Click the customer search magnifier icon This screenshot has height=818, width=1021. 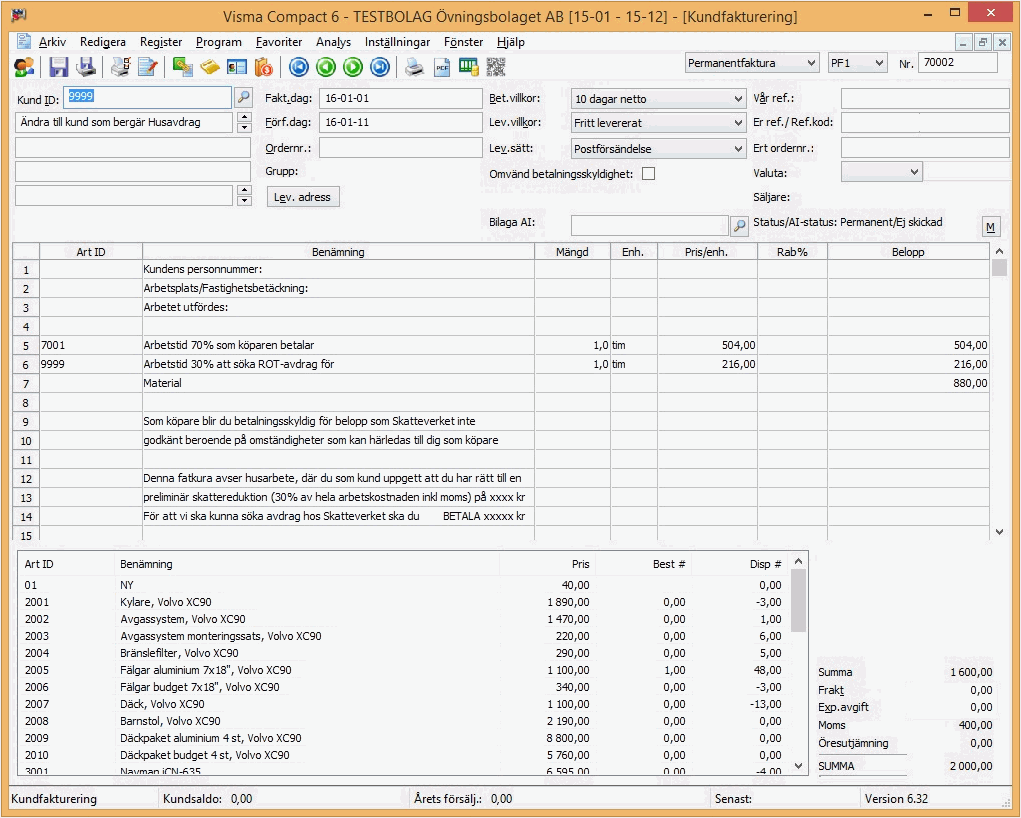click(243, 98)
